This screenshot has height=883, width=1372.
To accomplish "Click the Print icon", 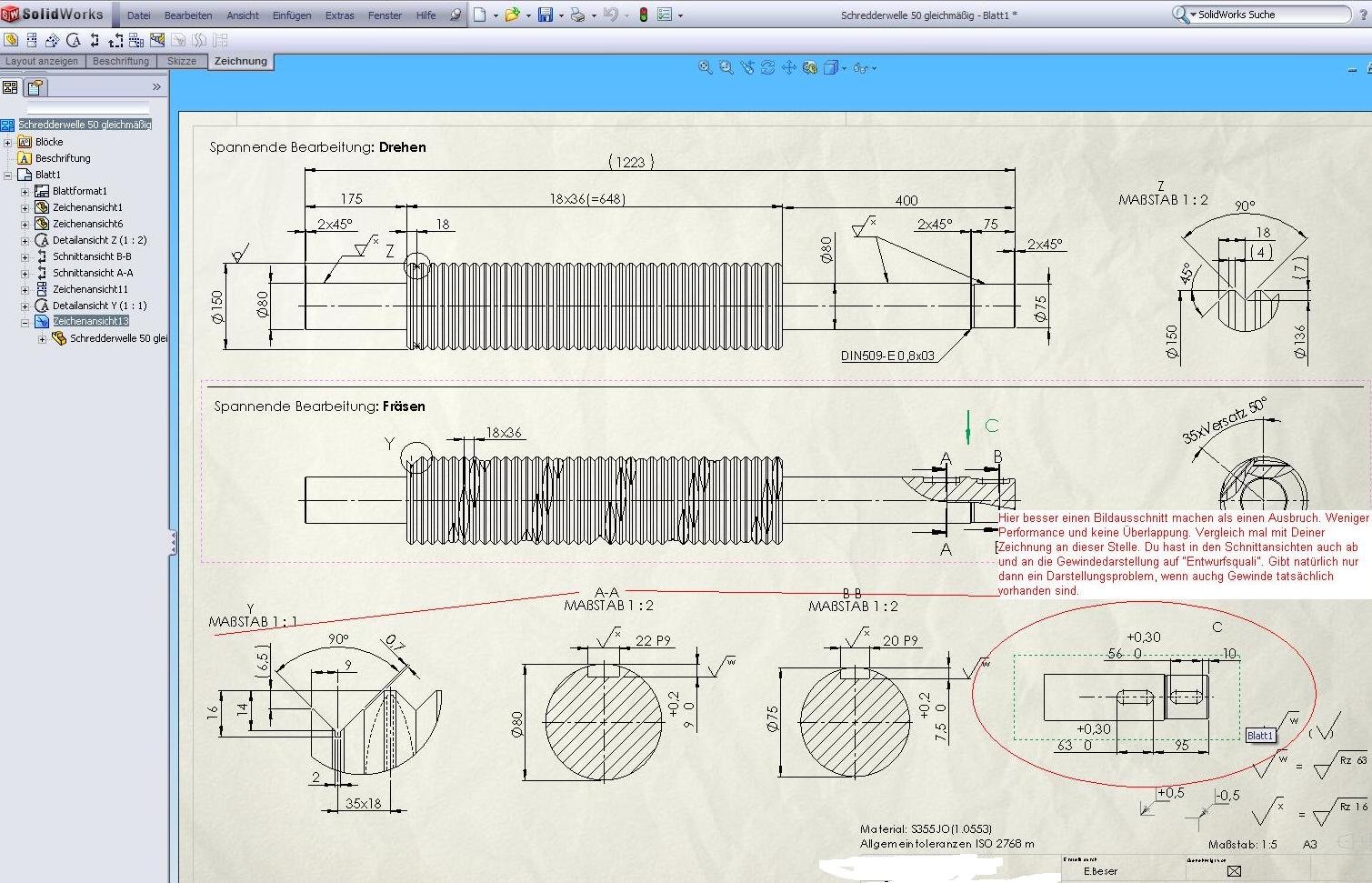I will pos(577,15).
